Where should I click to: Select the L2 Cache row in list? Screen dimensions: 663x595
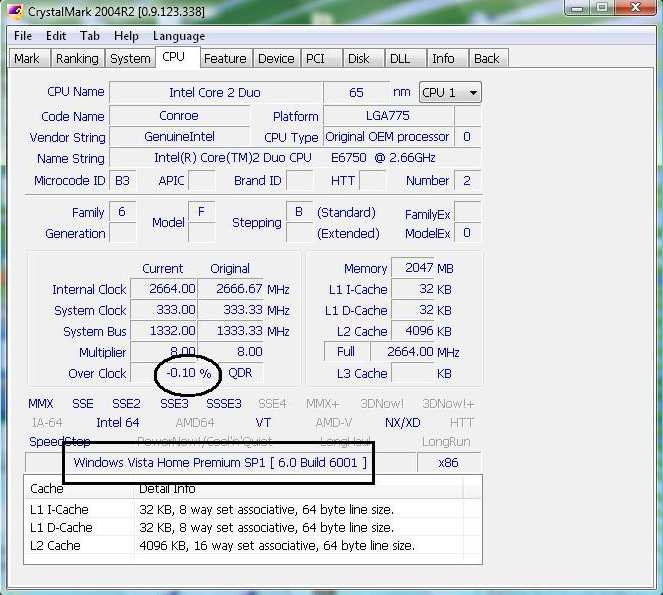(x=253, y=546)
